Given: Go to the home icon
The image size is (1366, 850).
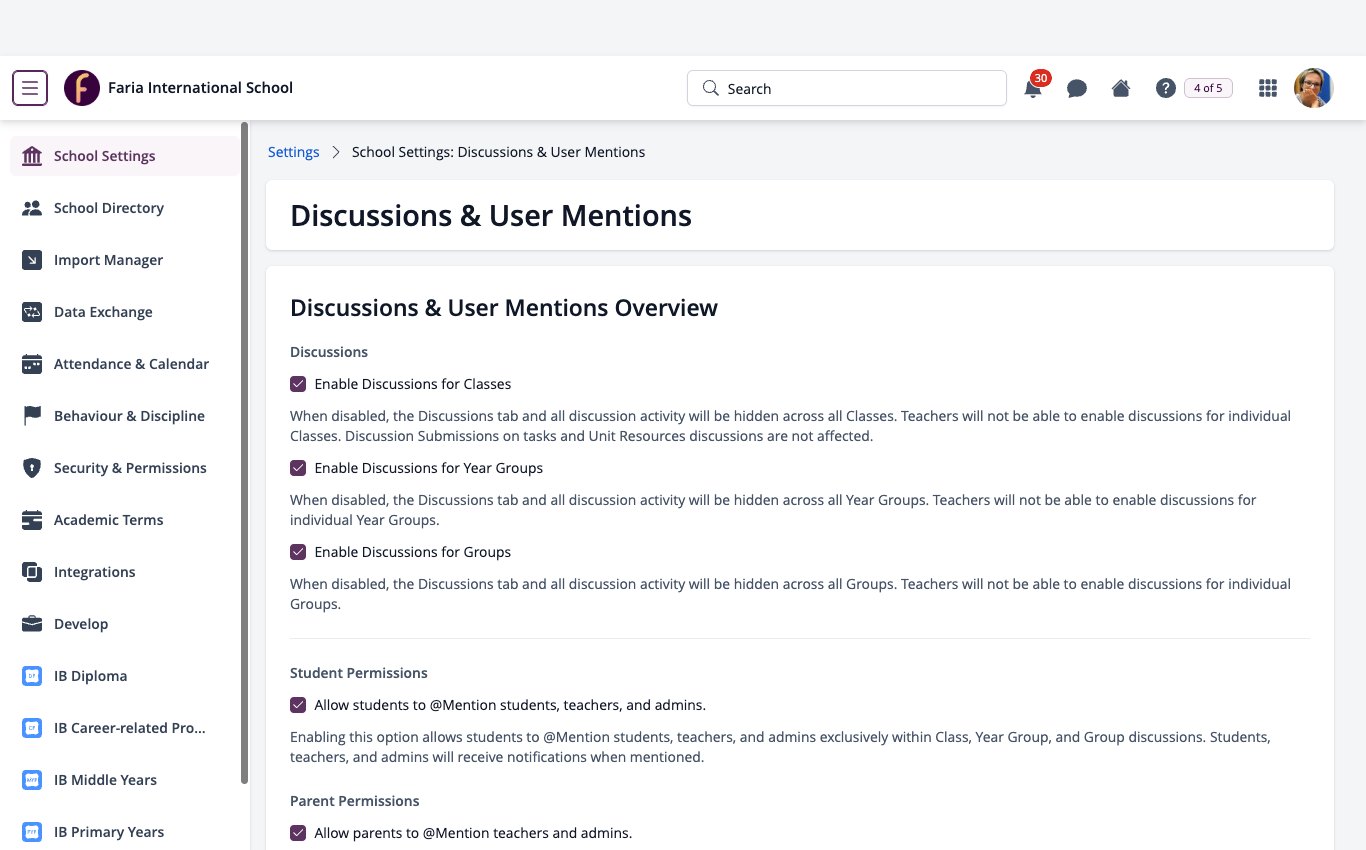Looking at the screenshot, I should pyautogui.click(x=1121, y=88).
